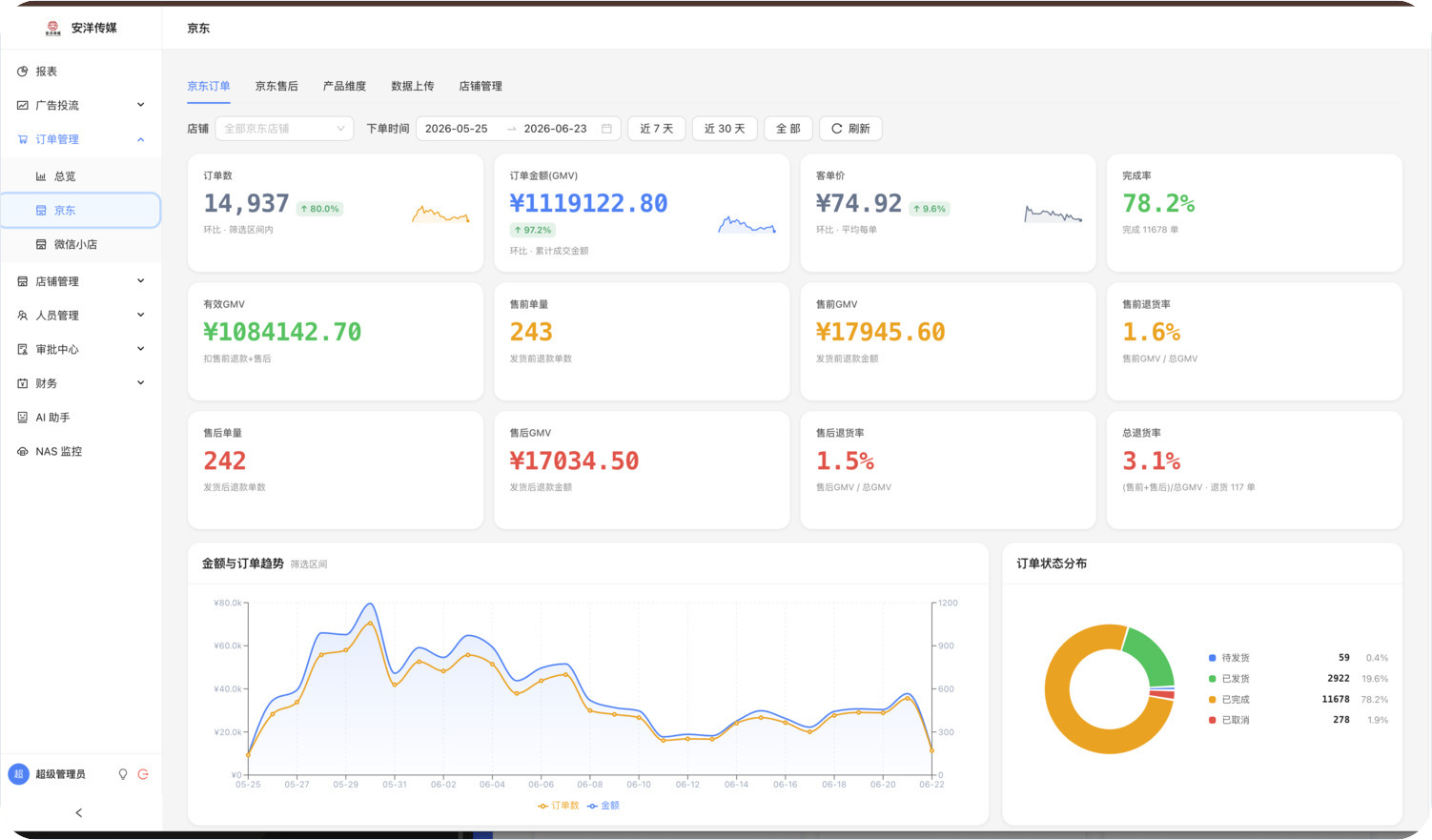
Task: Click the 3.1% 总退货率 value
Action: pos(1151,461)
